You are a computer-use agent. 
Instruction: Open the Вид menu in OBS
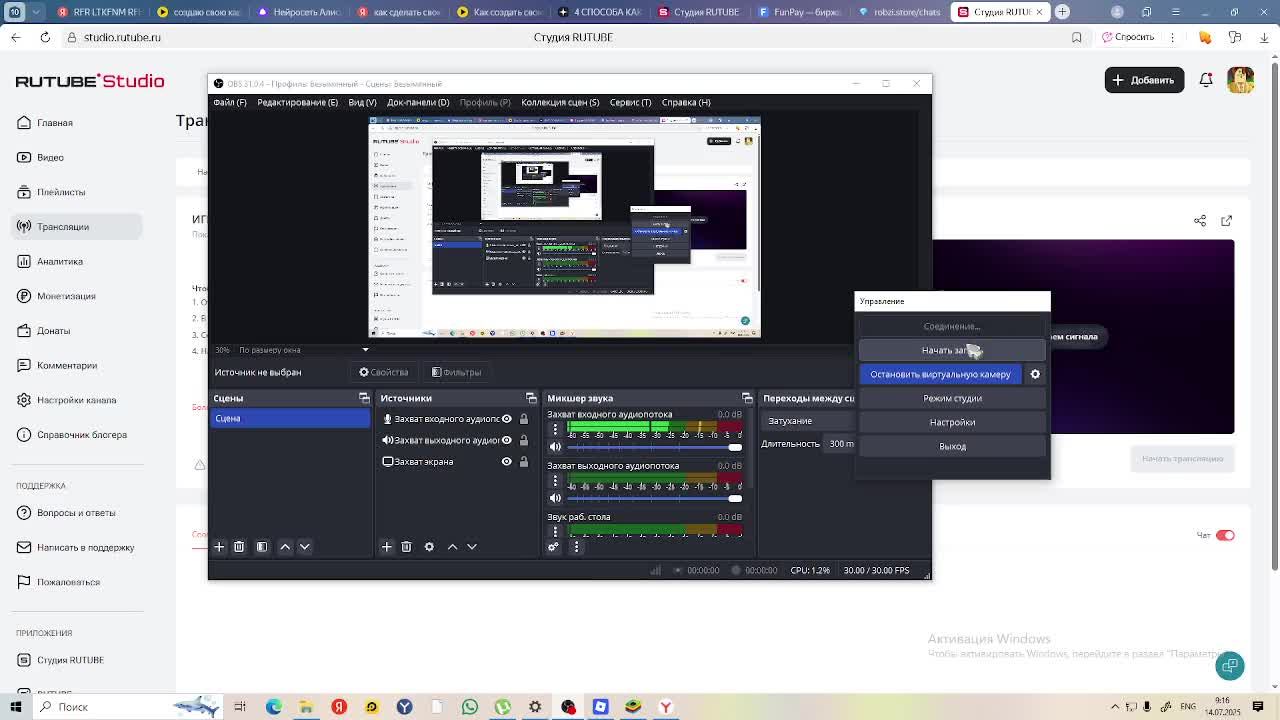pyautogui.click(x=362, y=102)
